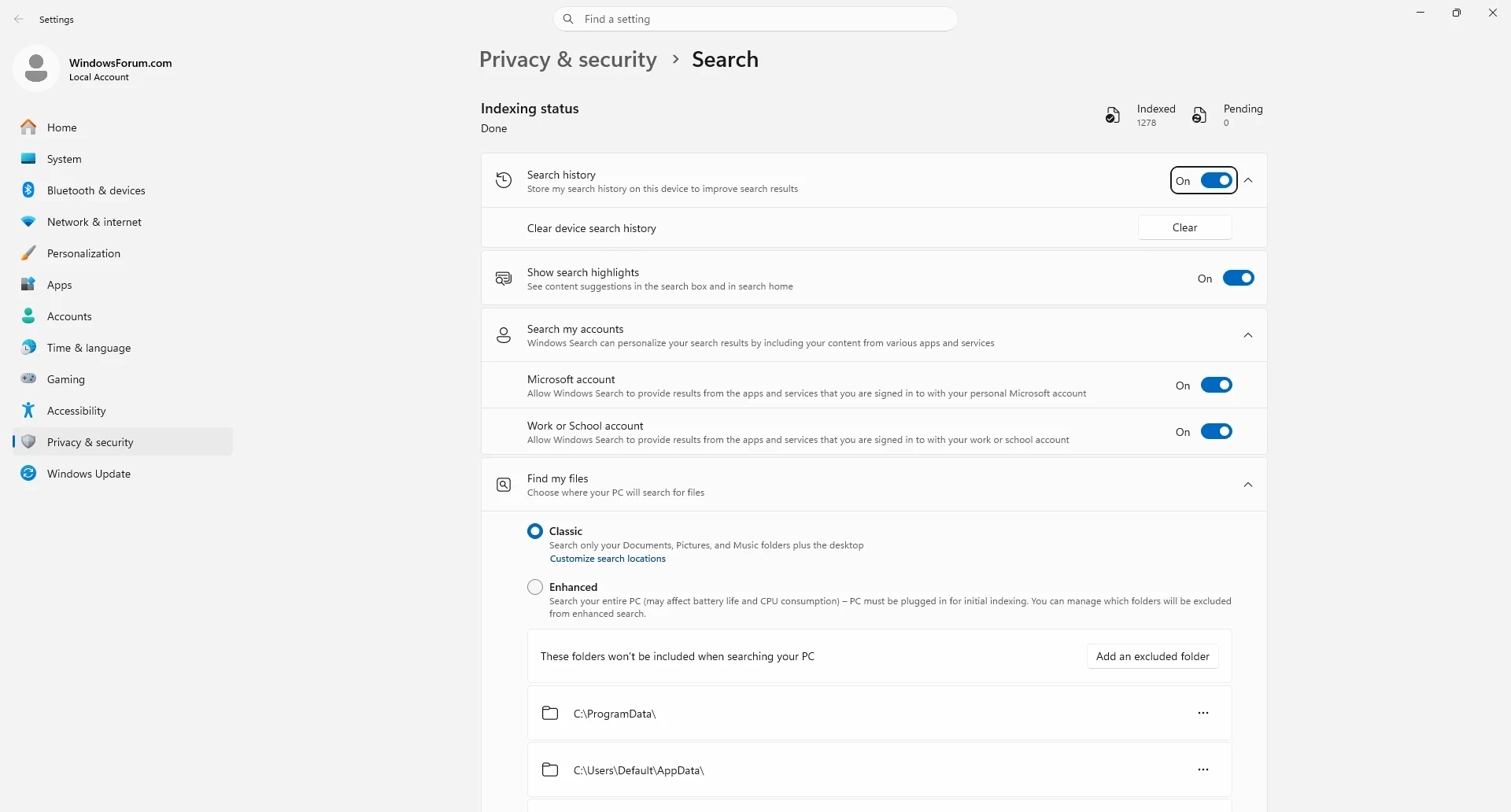Click the Find a setting search box
The image size is (1511, 812).
[755, 19]
